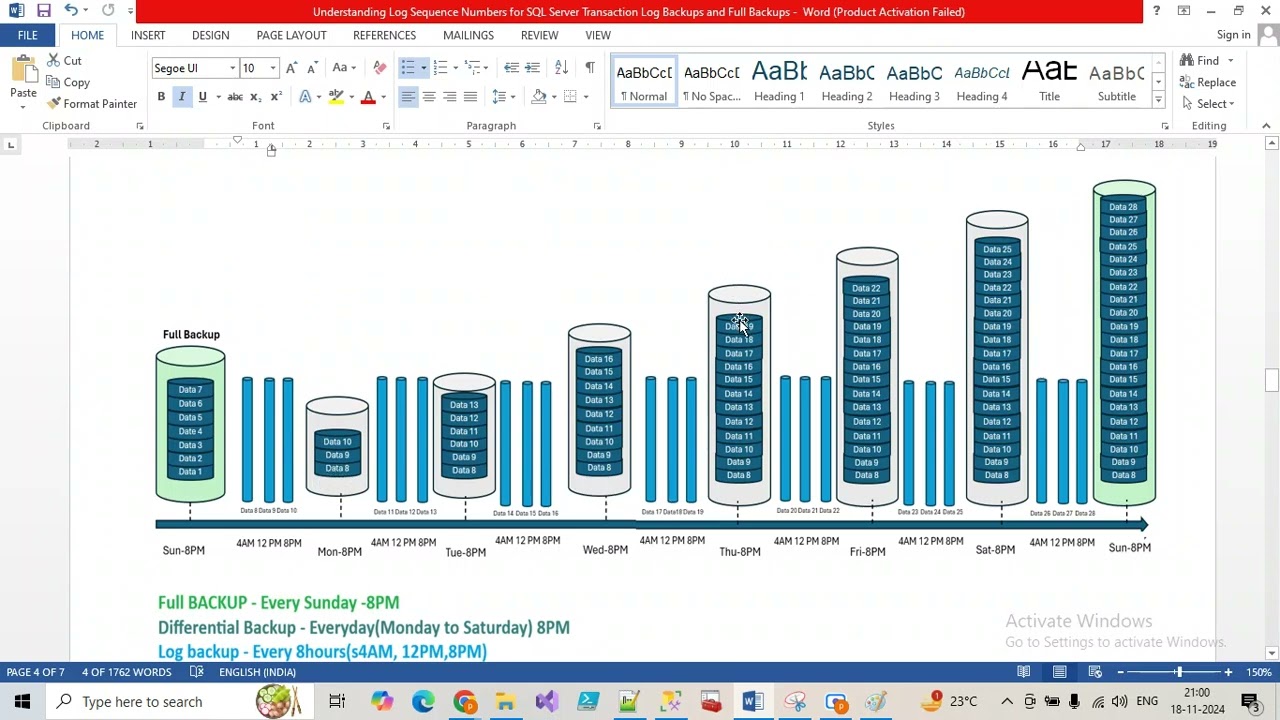Click the Paste clipboard icon
The width and height of the screenshot is (1280, 720).
[23, 70]
